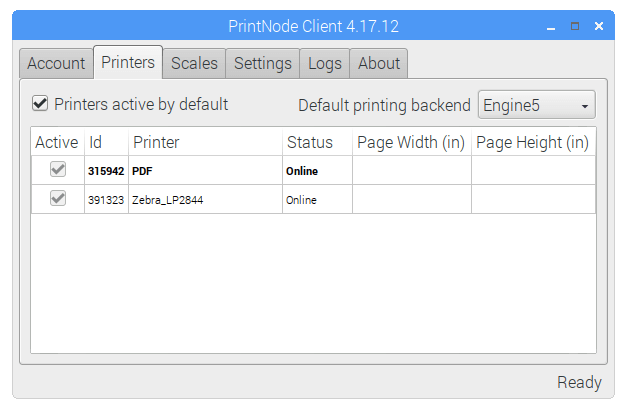Viewport: 630px width, 413px height.
Task: Minimize the PrintNode Client window
Action: (x=551, y=27)
